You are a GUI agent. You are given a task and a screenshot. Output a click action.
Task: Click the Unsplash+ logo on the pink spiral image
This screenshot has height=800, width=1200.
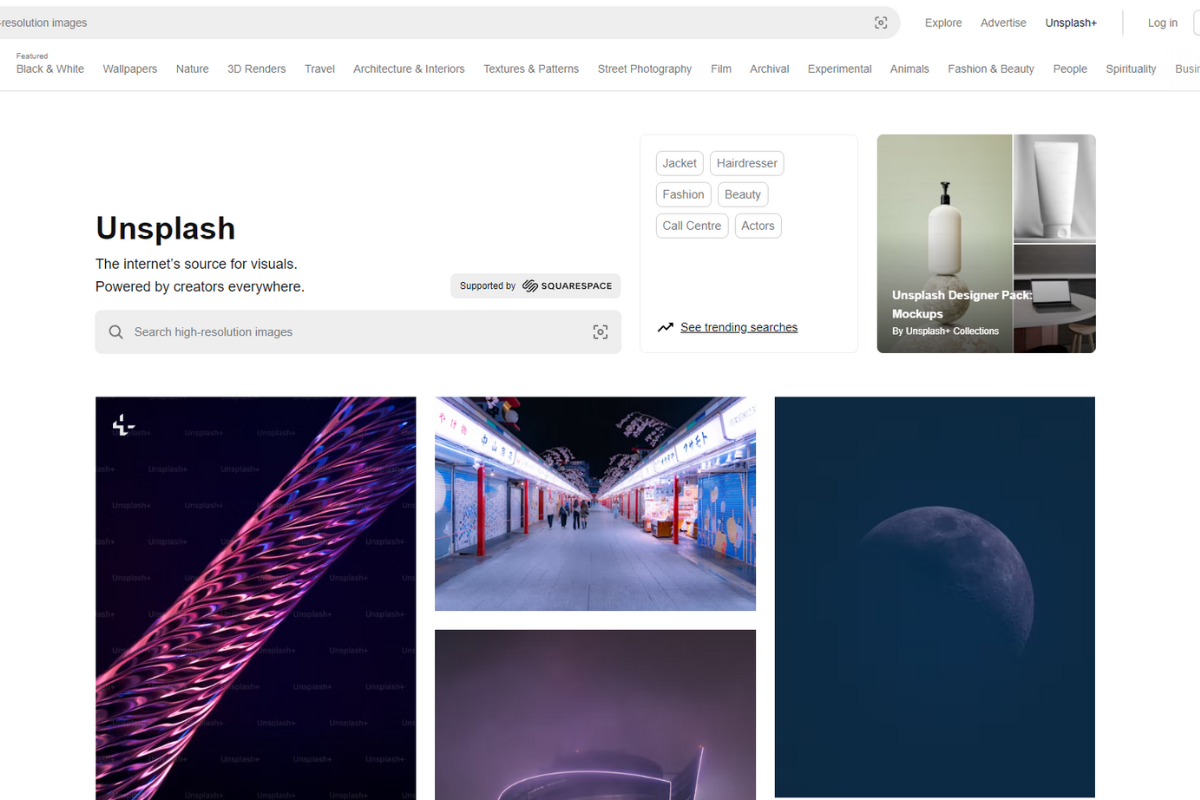click(x=123, y=425)
